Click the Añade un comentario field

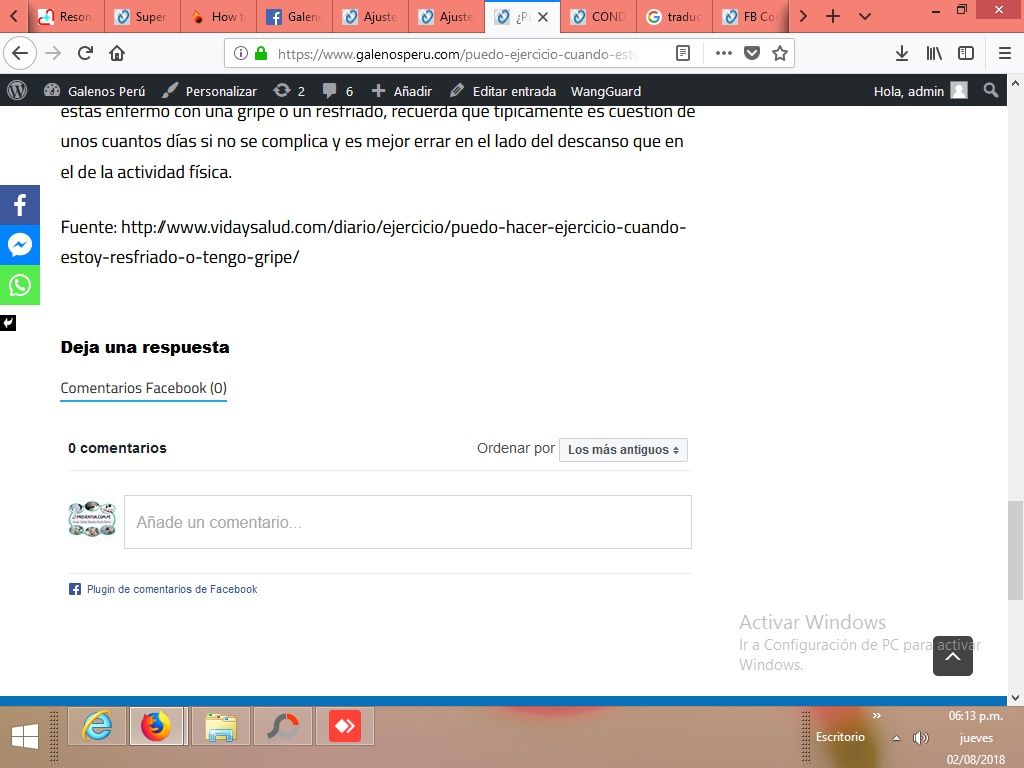coord(408,522)
